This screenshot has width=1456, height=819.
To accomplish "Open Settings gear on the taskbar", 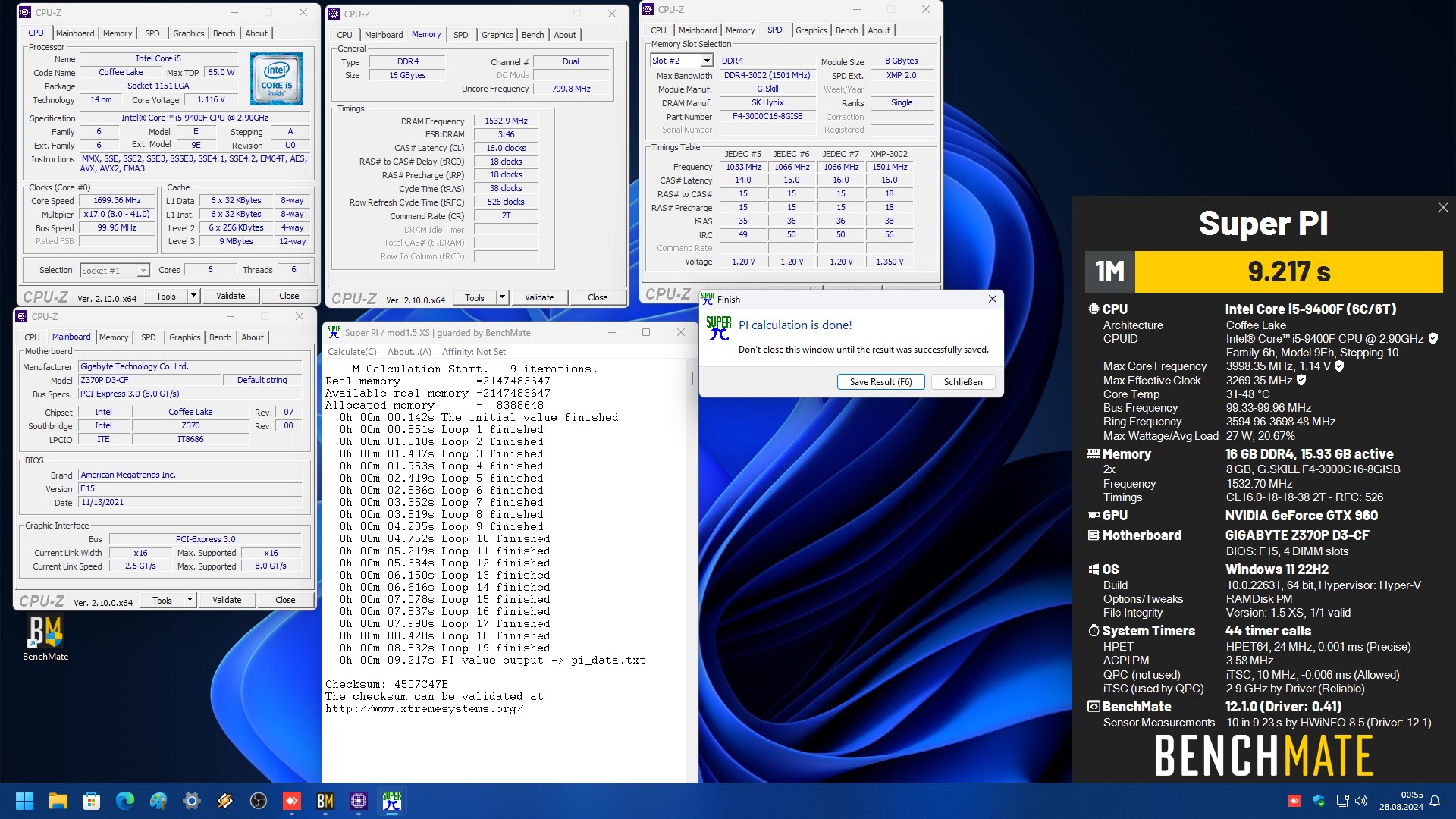I will [x=191, y=801].
